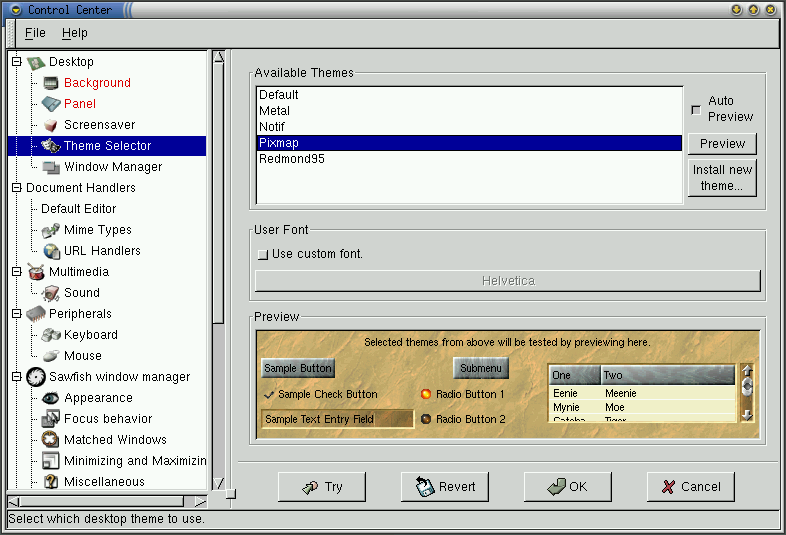Enable the Auto Preview checkbox
Viewport: 786px width, 535px height.
tap(696, 109)
